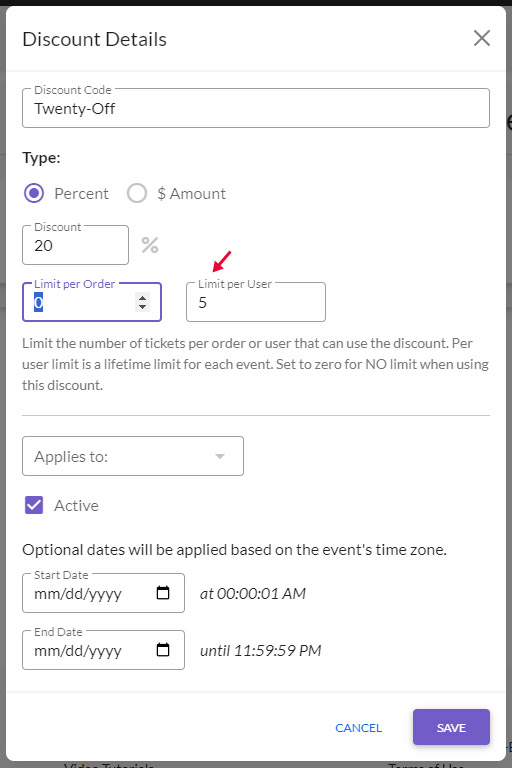
Task: Save the discount details
Action: (451, 727)
